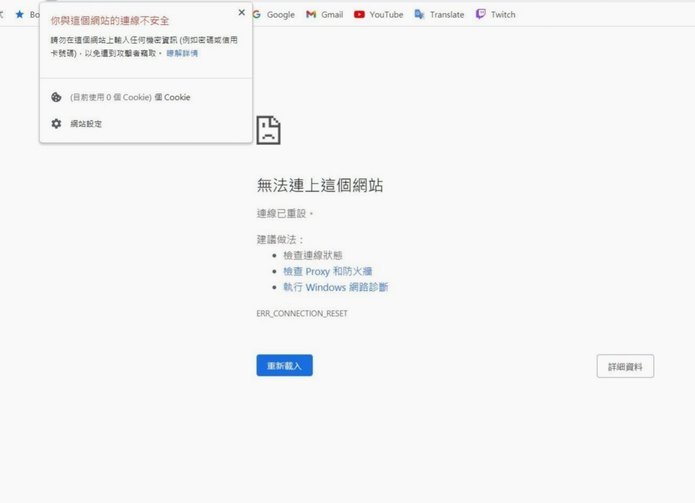Click the gear icon for site settings
Viewport: 695px width, 503px height.
56,124
